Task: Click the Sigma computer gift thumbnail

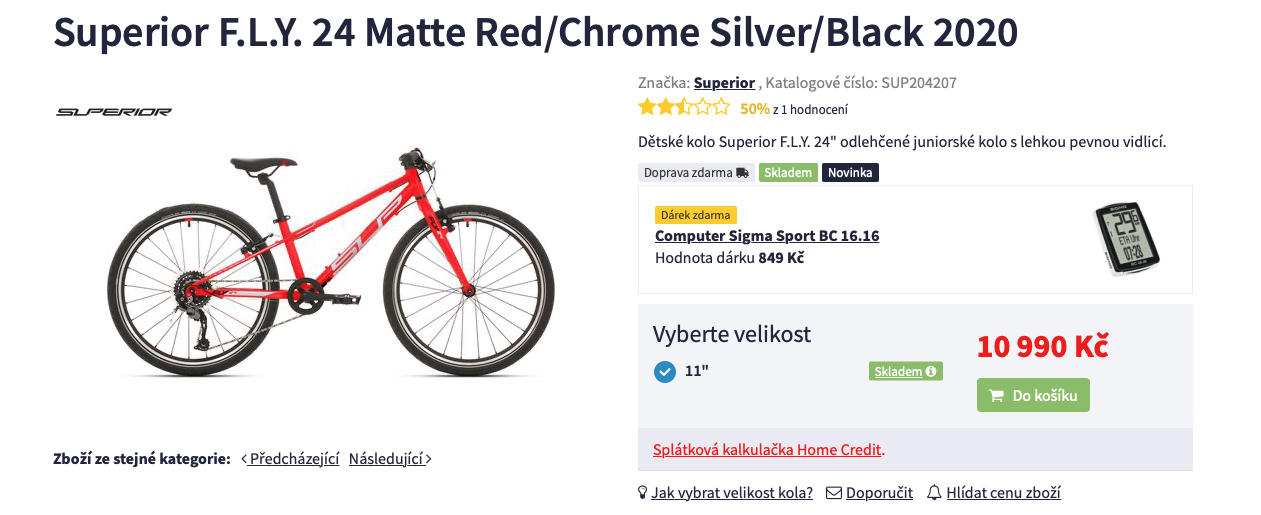Action: 1126,239
